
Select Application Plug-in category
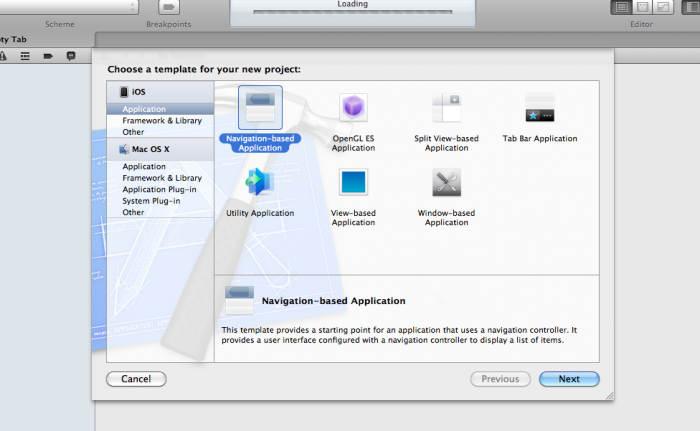pyautogui.click(x=159, y=189)
